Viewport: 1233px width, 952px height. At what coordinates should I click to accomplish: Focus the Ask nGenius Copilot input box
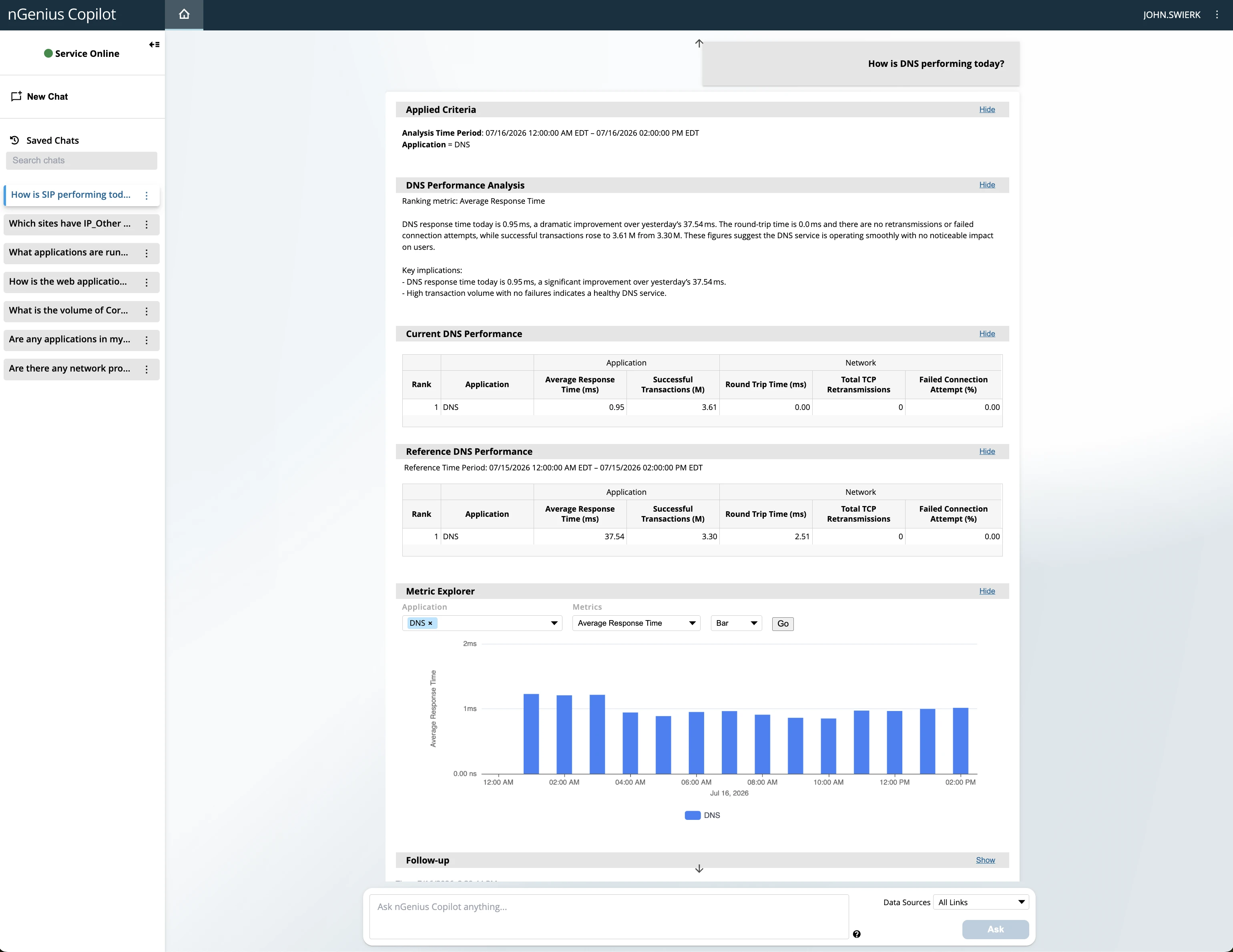click(x=609, y=916)
